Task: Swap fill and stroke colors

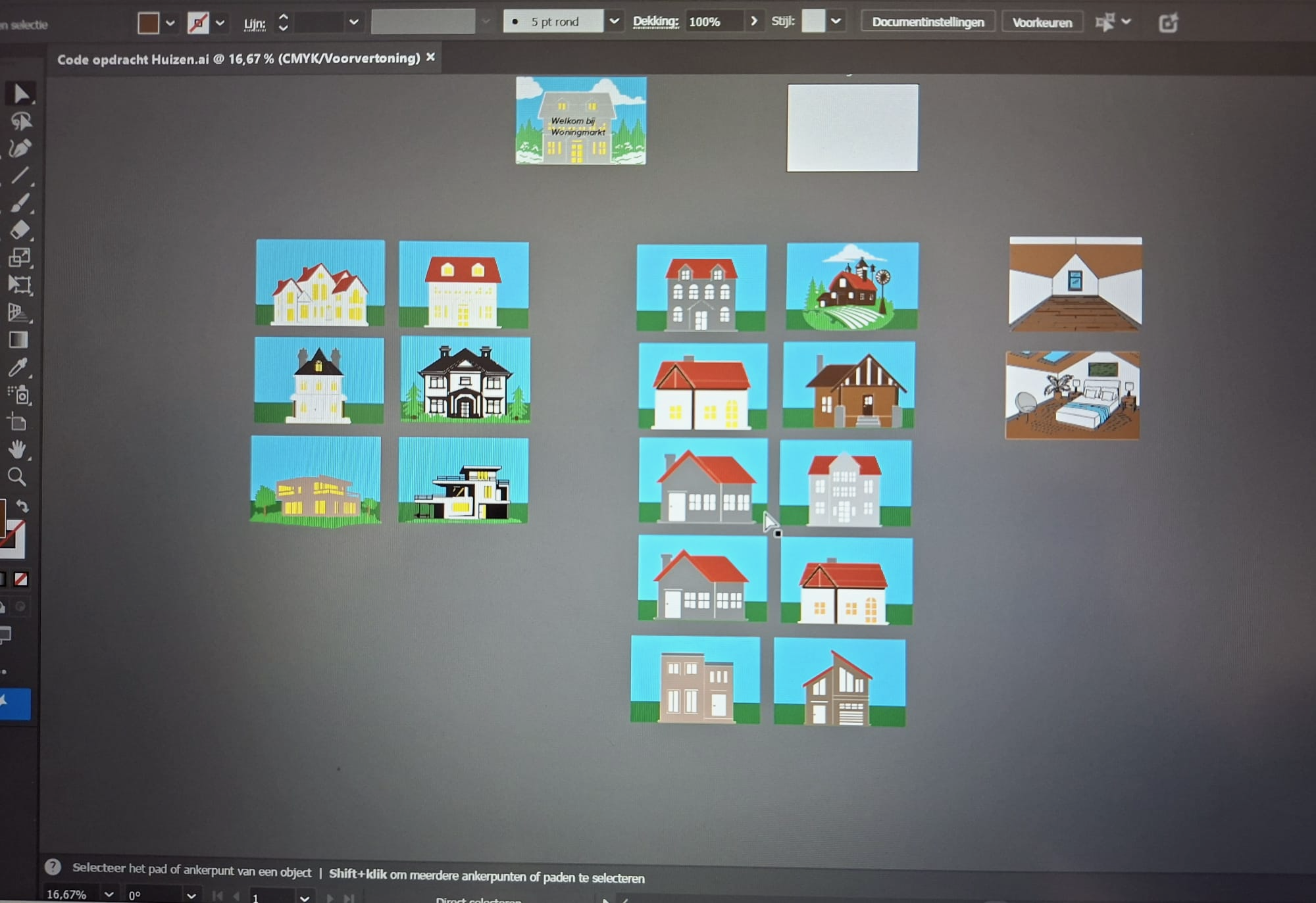Action: pyautogui.click(x=22, y=506)
